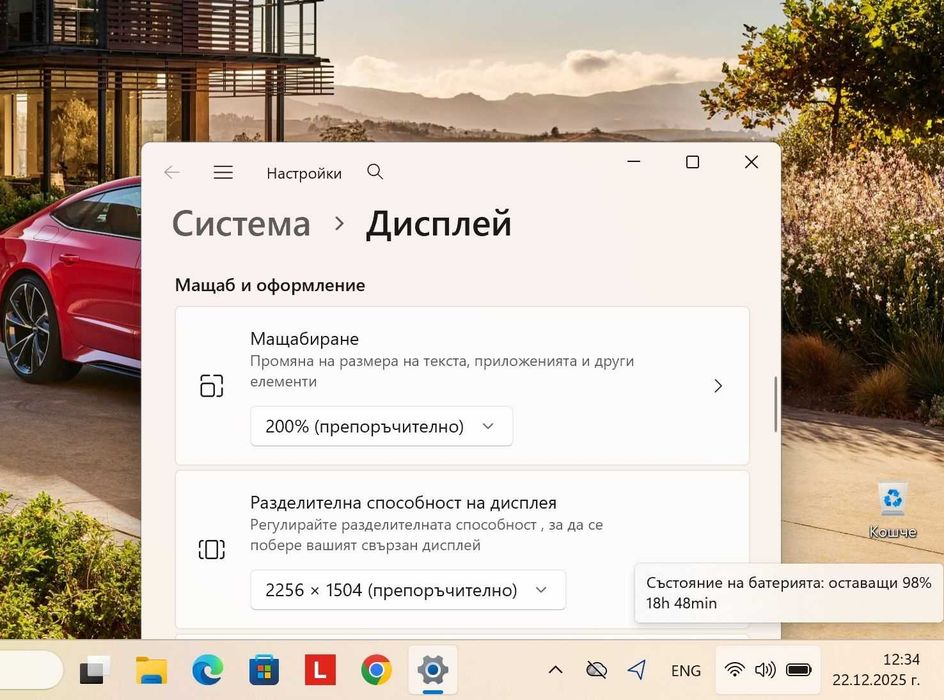Expand Мащабиране details with the right chevron
Viewport: 944px width, 700px height.
[718, 386]
